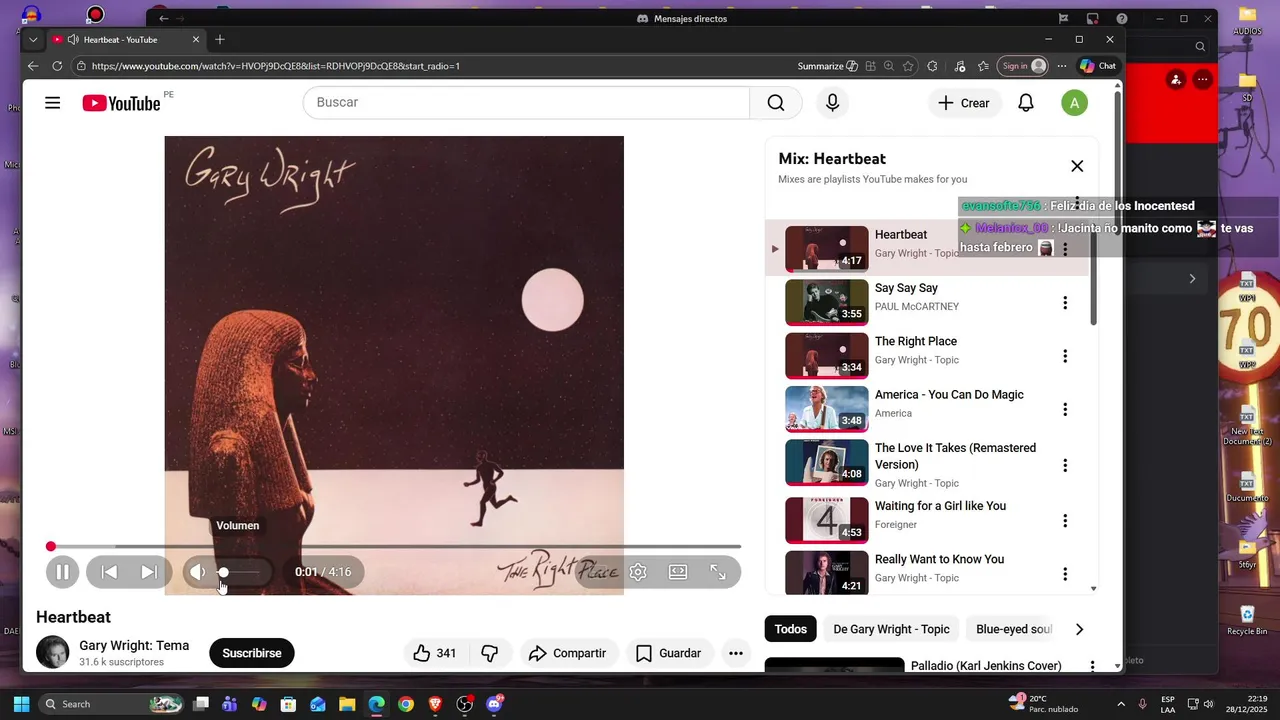Click the browser address bar URL
Screen dimensions: 1280x720
pyautogui.click(x=276, y=66)
